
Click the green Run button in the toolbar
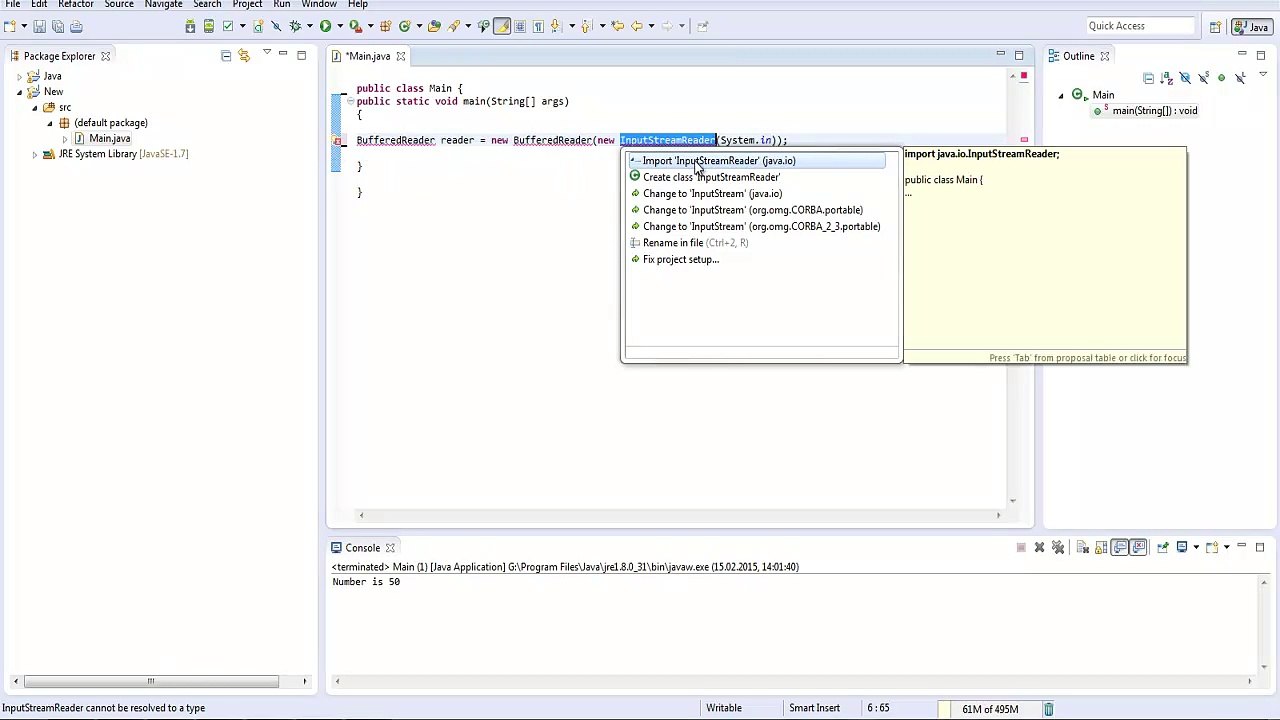[x=325, y=26]
